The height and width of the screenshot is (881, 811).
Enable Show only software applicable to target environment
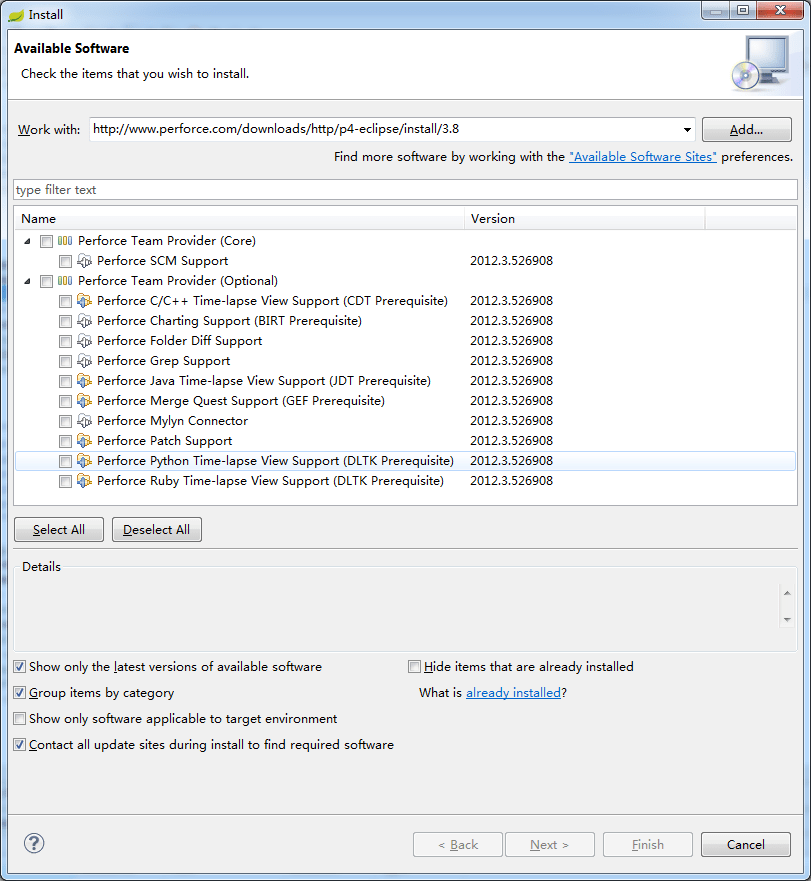20,719
